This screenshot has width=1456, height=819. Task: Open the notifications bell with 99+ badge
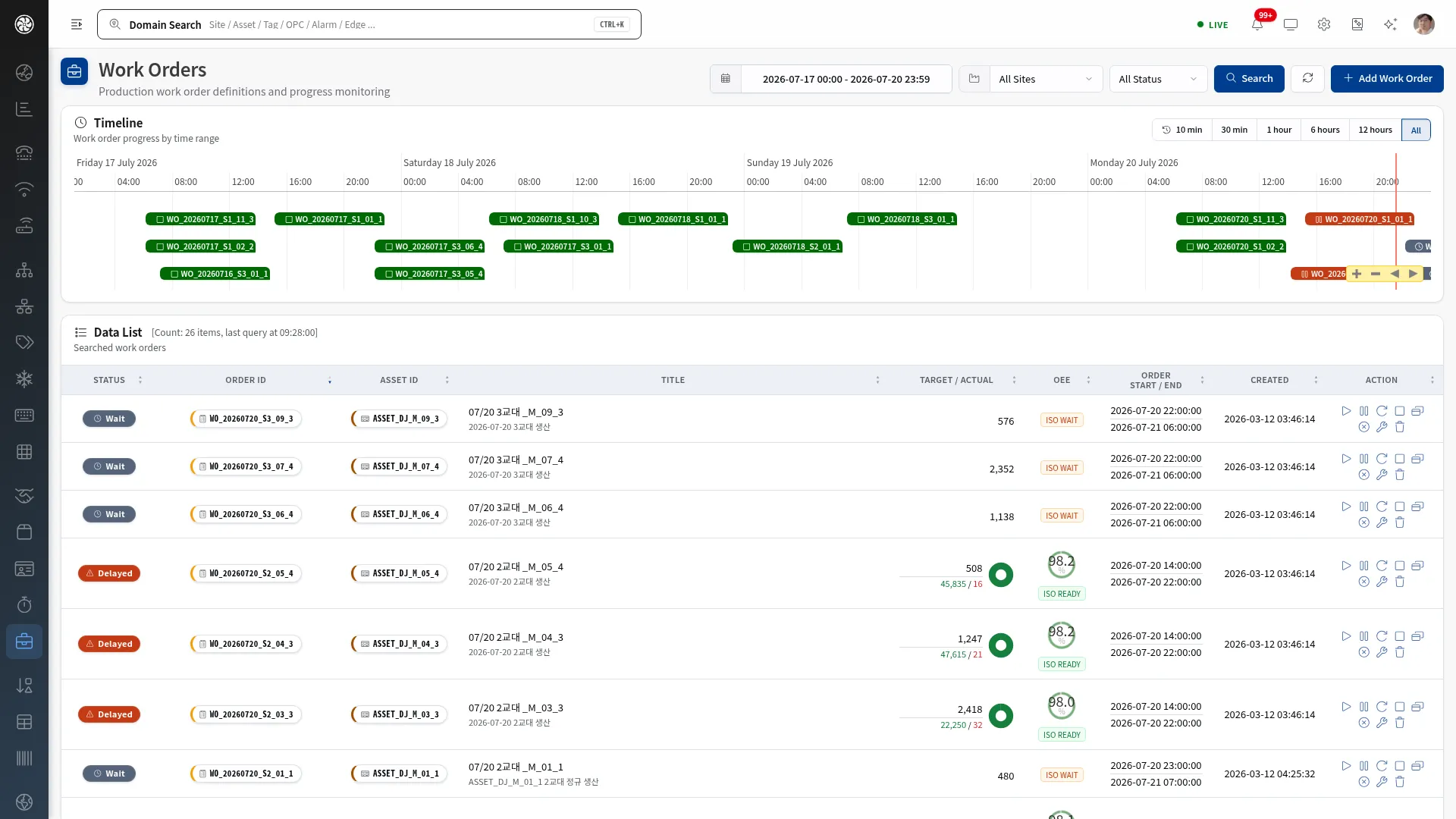[1257, 24]
